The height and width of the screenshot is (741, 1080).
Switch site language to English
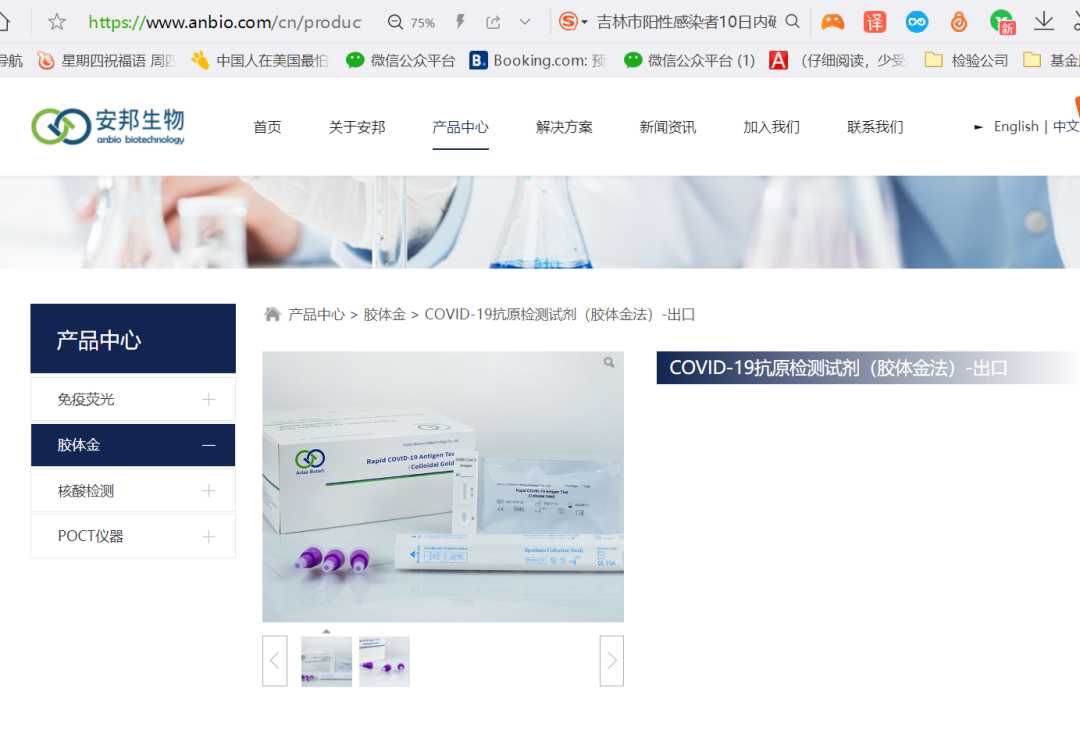[x=1015, y=126]
